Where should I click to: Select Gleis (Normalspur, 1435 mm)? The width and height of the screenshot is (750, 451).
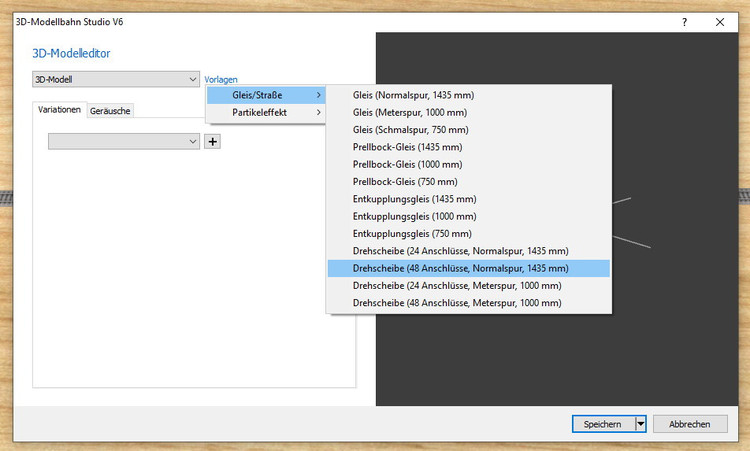point(469,95)
